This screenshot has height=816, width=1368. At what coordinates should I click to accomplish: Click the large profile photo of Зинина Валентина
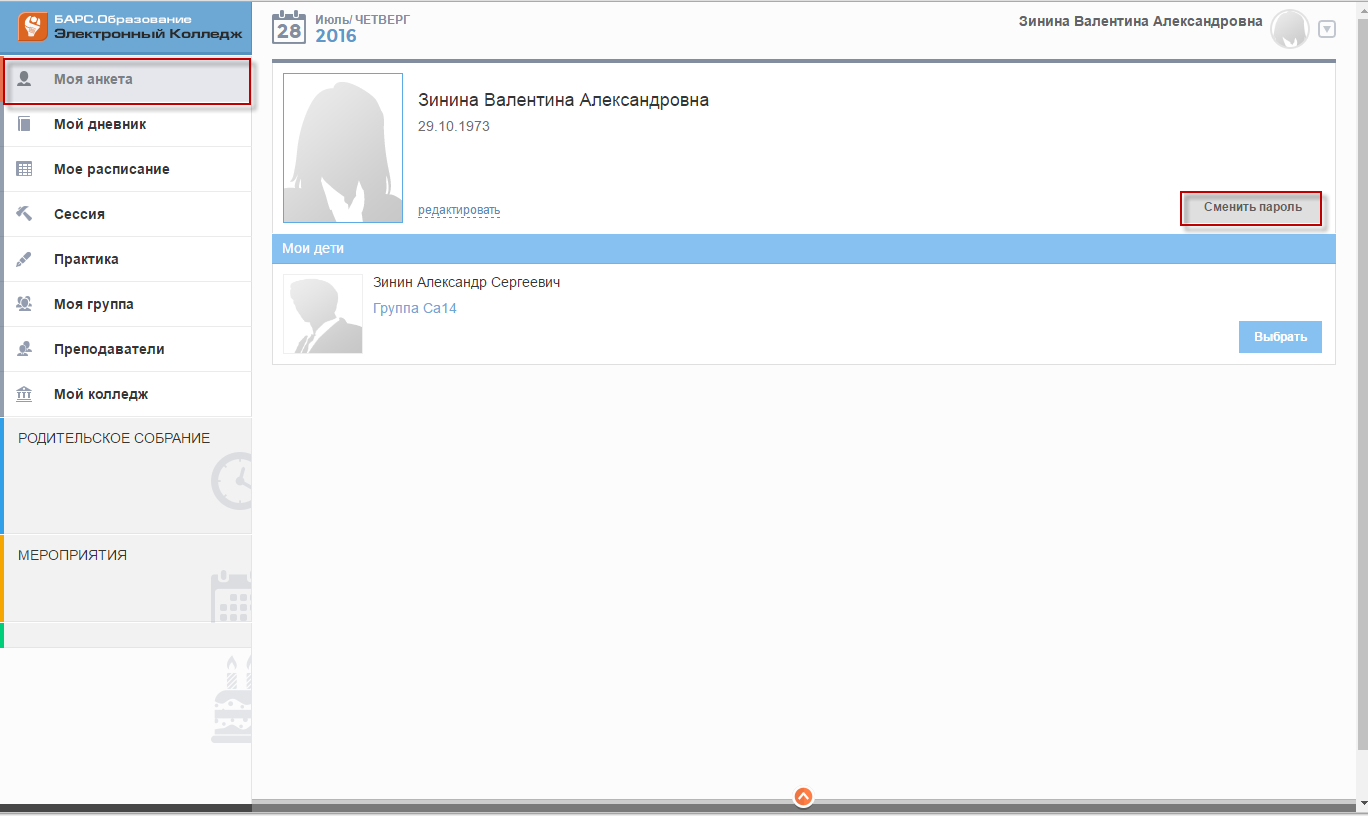coord(343,148)
